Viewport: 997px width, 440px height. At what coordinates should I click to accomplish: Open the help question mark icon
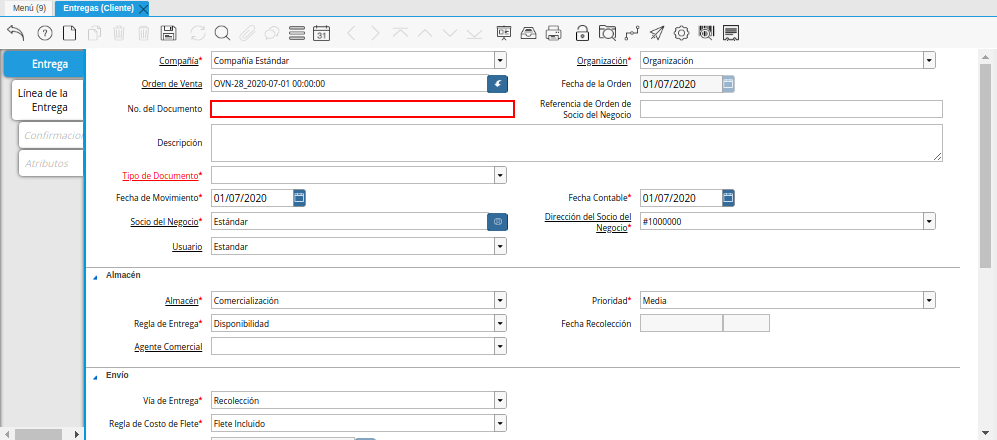(45, 33)
